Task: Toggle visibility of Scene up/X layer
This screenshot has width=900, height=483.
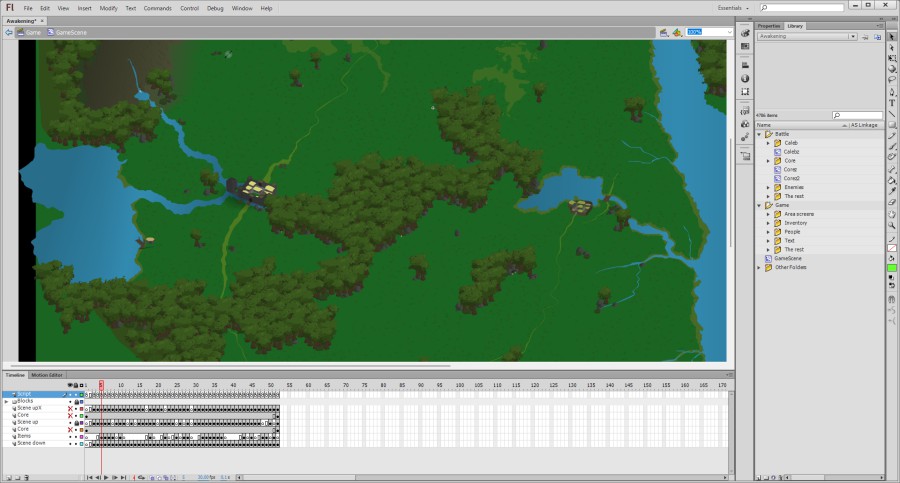Action: pos(70,408)
